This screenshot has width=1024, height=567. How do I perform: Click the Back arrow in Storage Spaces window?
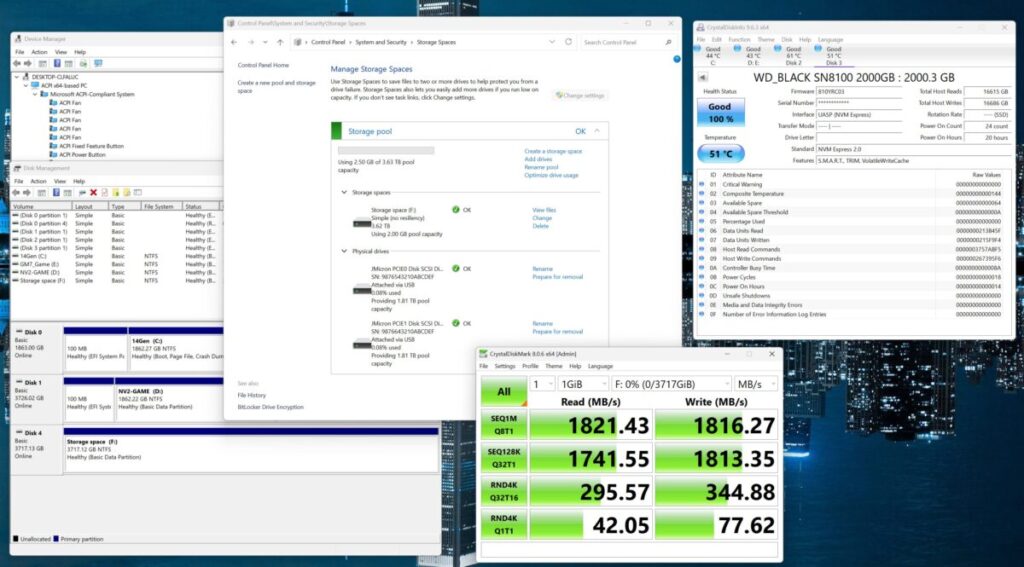pyautogui.click(x=234, y=42)
